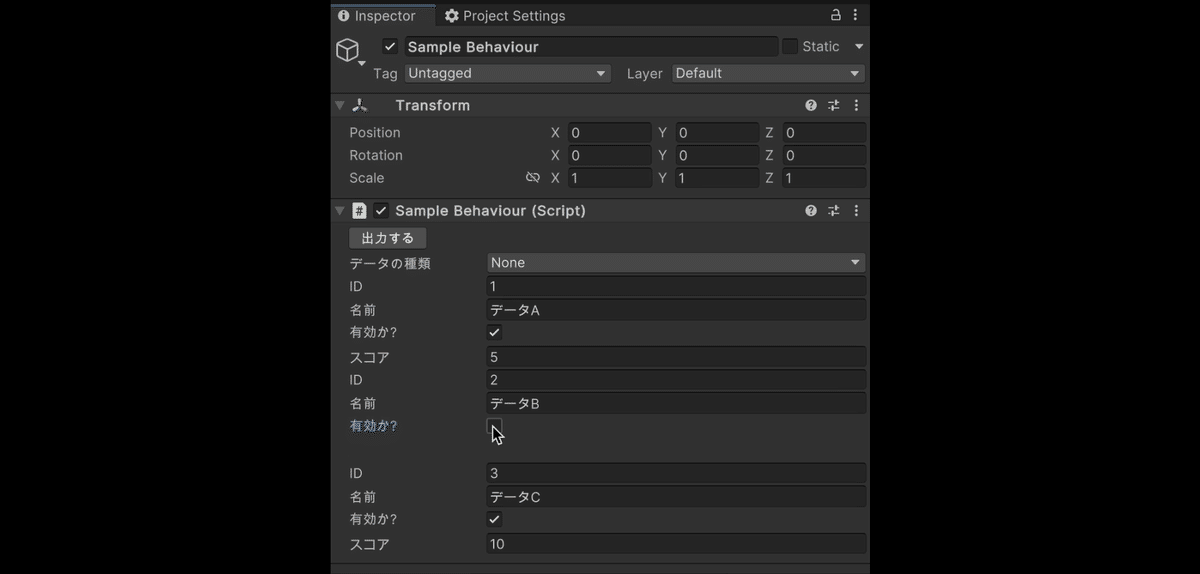Open the Layer dropdown showing Default
The image size is (1200, 574).
pyautogui.click(x=768, y=73)
